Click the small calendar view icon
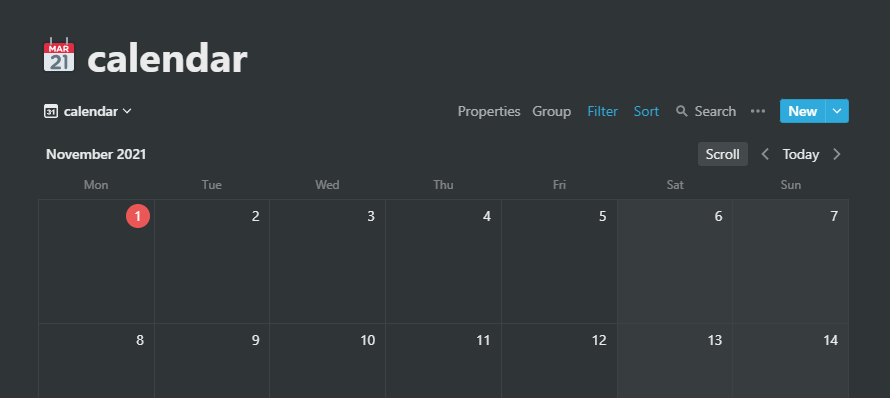This screenshot has height=398, width=890. 51,111
